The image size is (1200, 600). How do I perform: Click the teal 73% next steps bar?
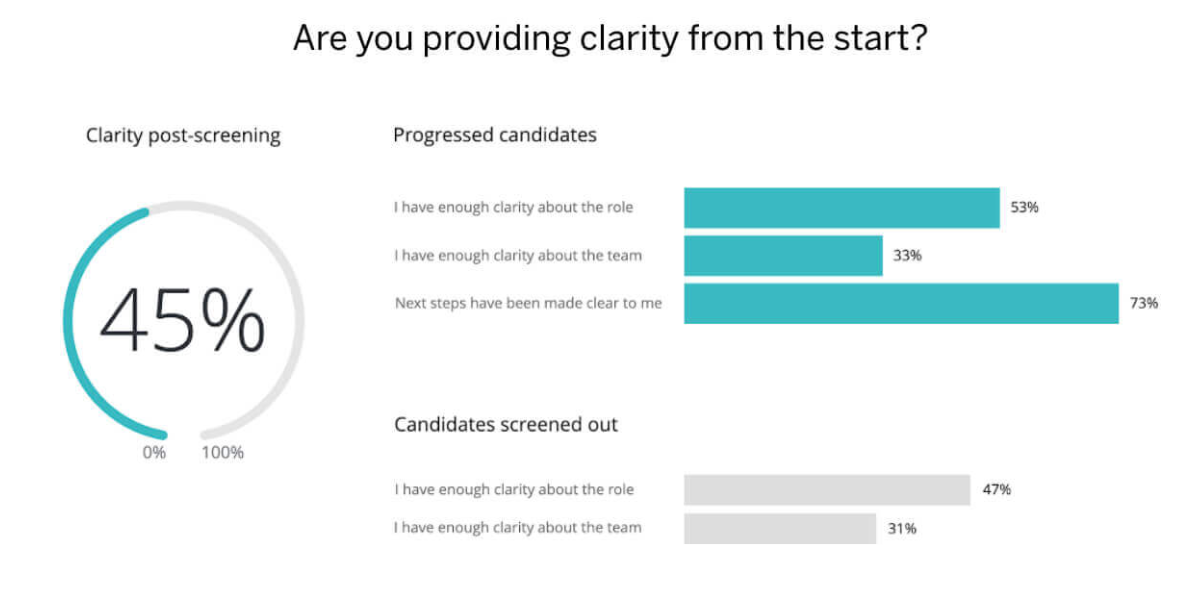[900, 303]
